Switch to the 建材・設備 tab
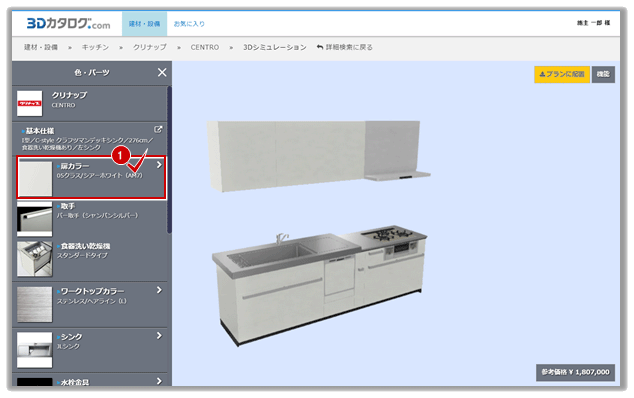The width and height of the screenshot is (634, 398). coord(144,24)
